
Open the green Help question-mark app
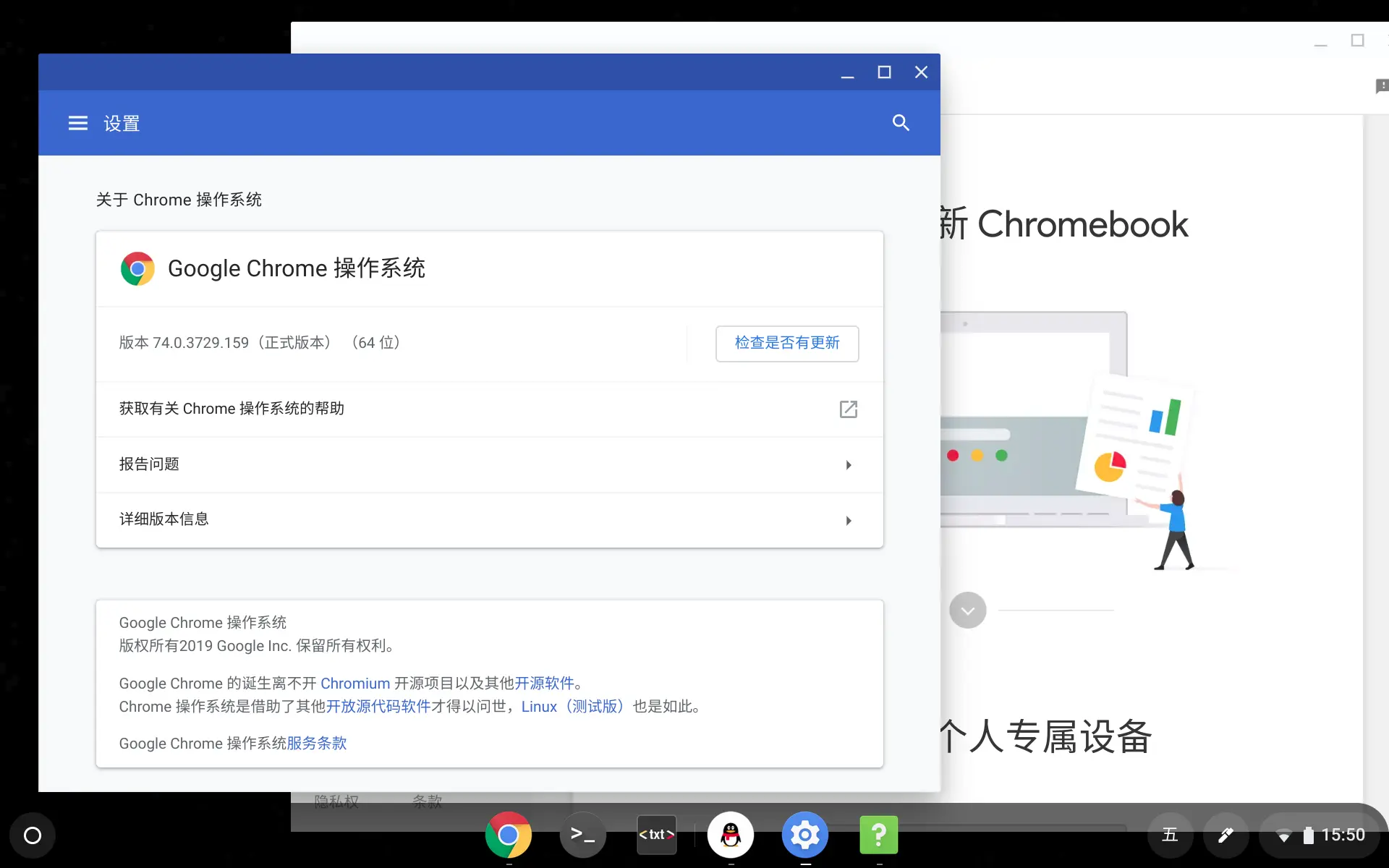point(879,835)
